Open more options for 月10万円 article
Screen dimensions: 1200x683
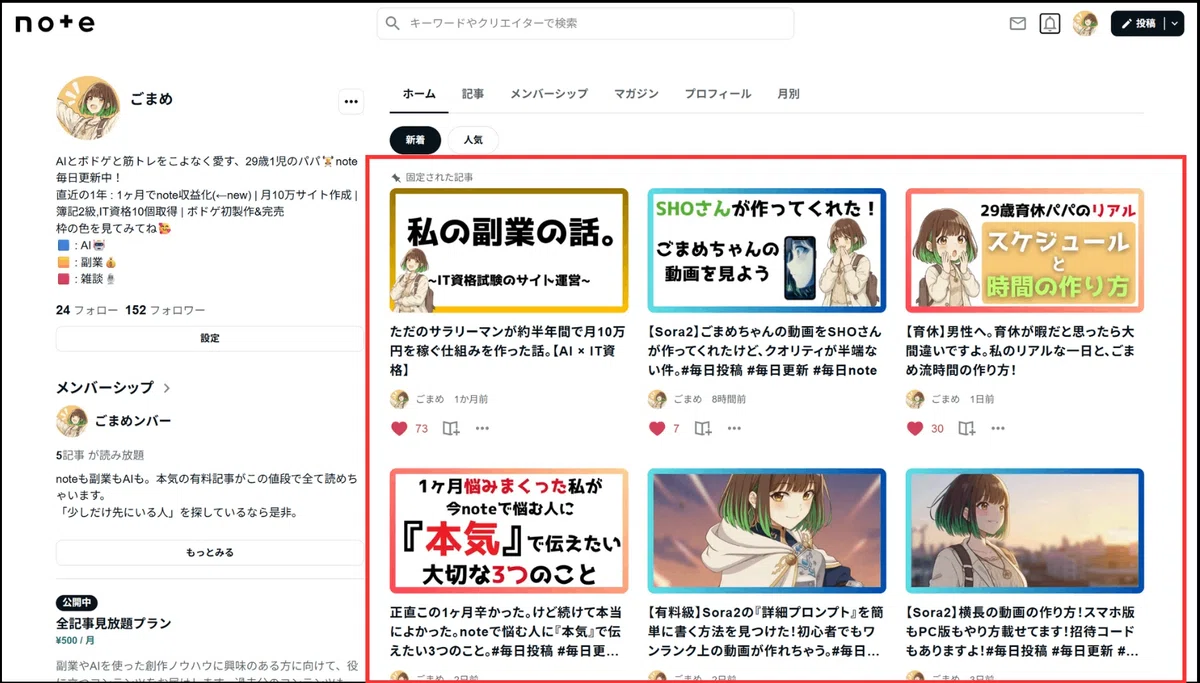point(482,428)
